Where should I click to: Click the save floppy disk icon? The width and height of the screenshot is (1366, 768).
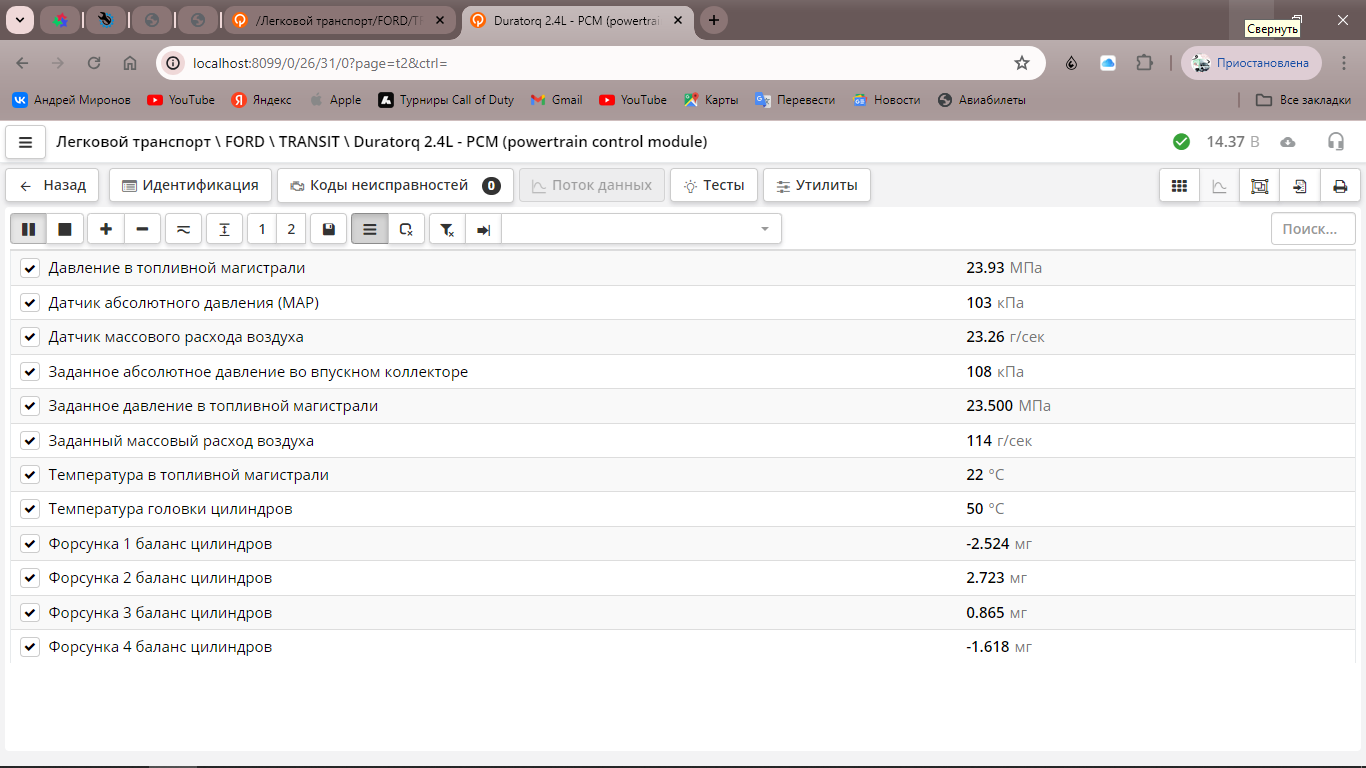[x=329, y=229]
